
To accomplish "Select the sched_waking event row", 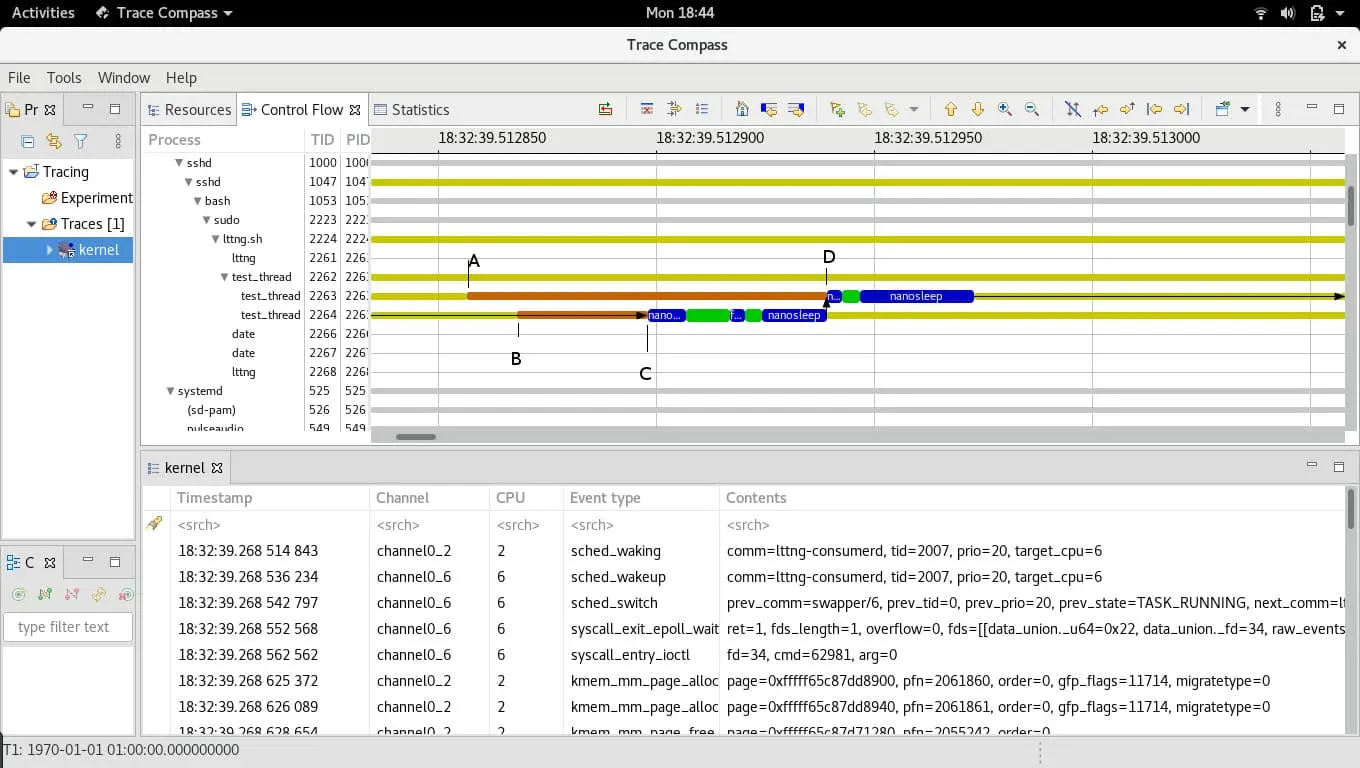I will tap(745, 551).
